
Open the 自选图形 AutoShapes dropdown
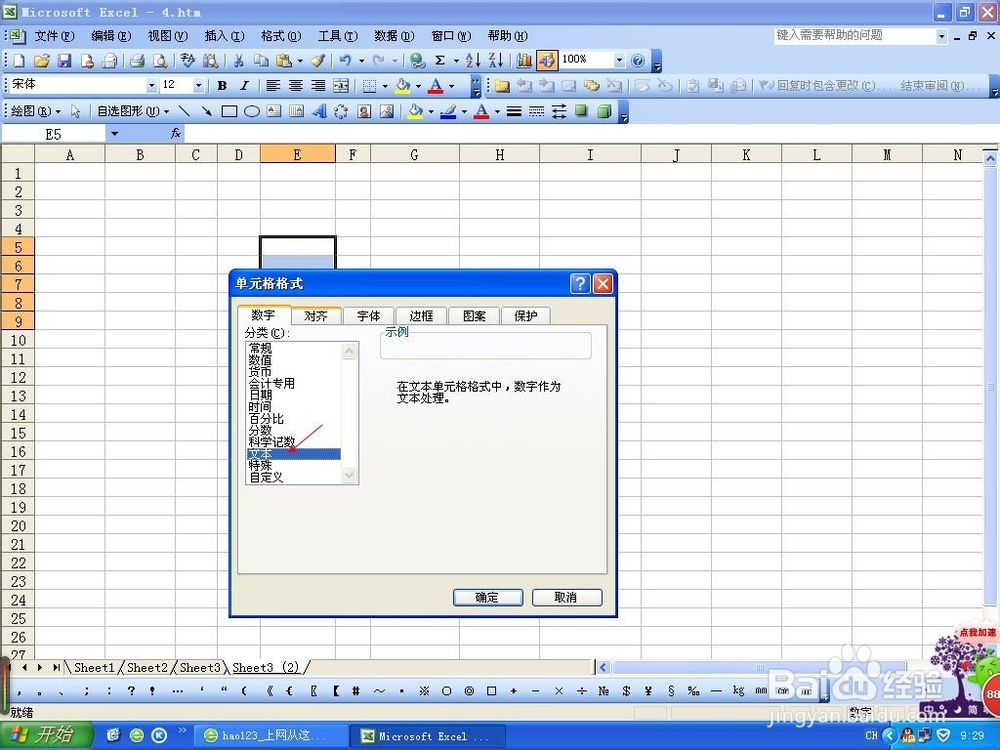(133, 112)
